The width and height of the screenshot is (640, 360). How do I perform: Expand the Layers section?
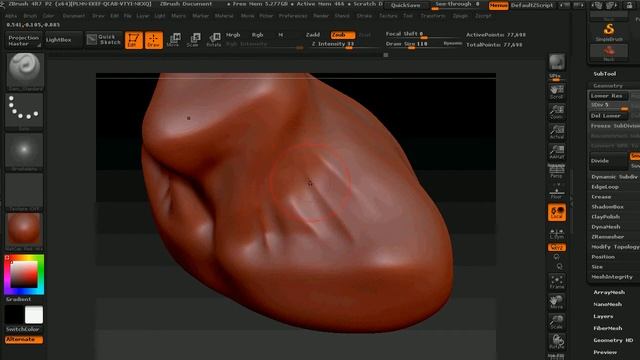603,316
